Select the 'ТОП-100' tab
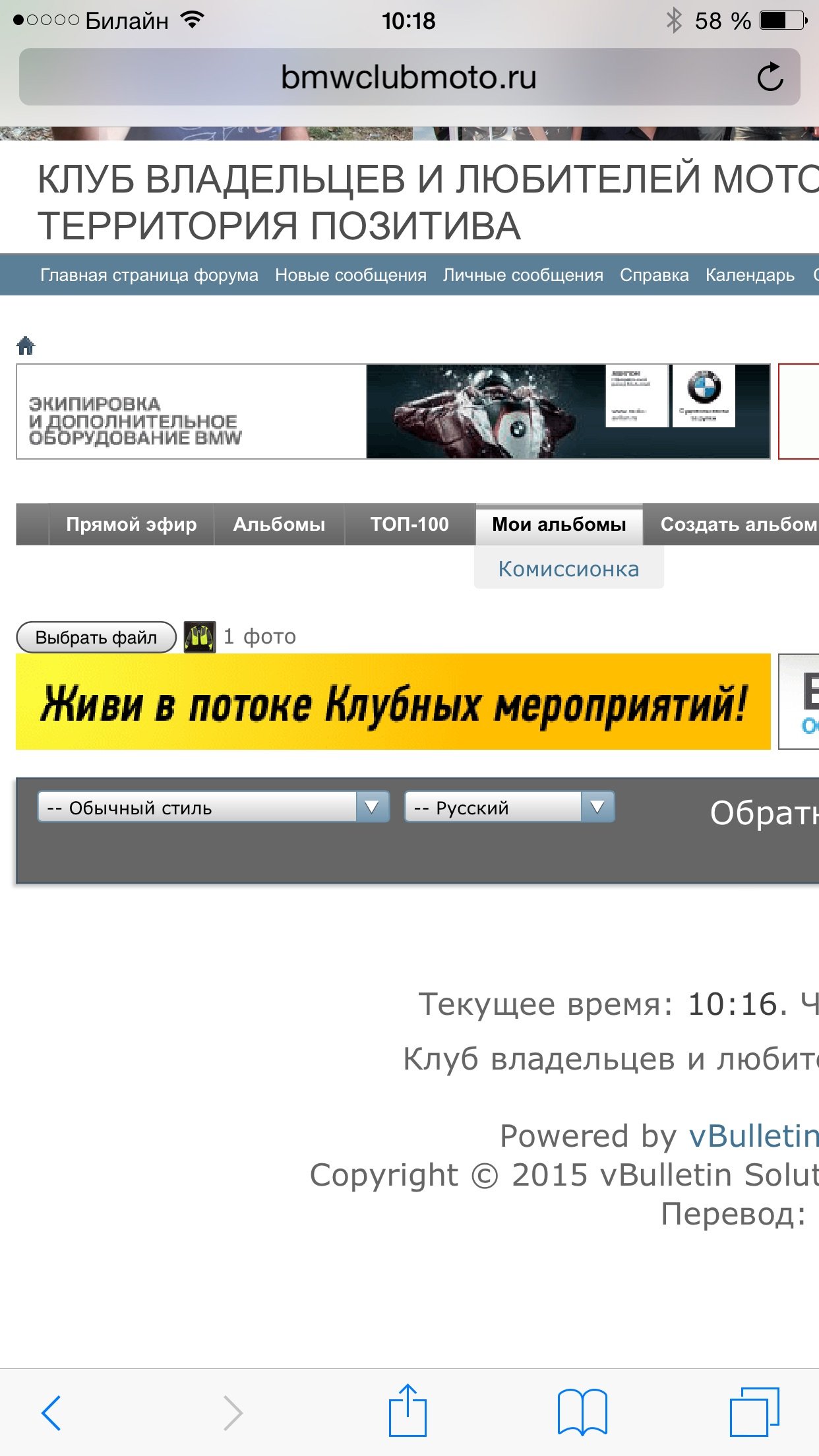The width and height of the screenshot is (819, 1456). coord(409,524)
